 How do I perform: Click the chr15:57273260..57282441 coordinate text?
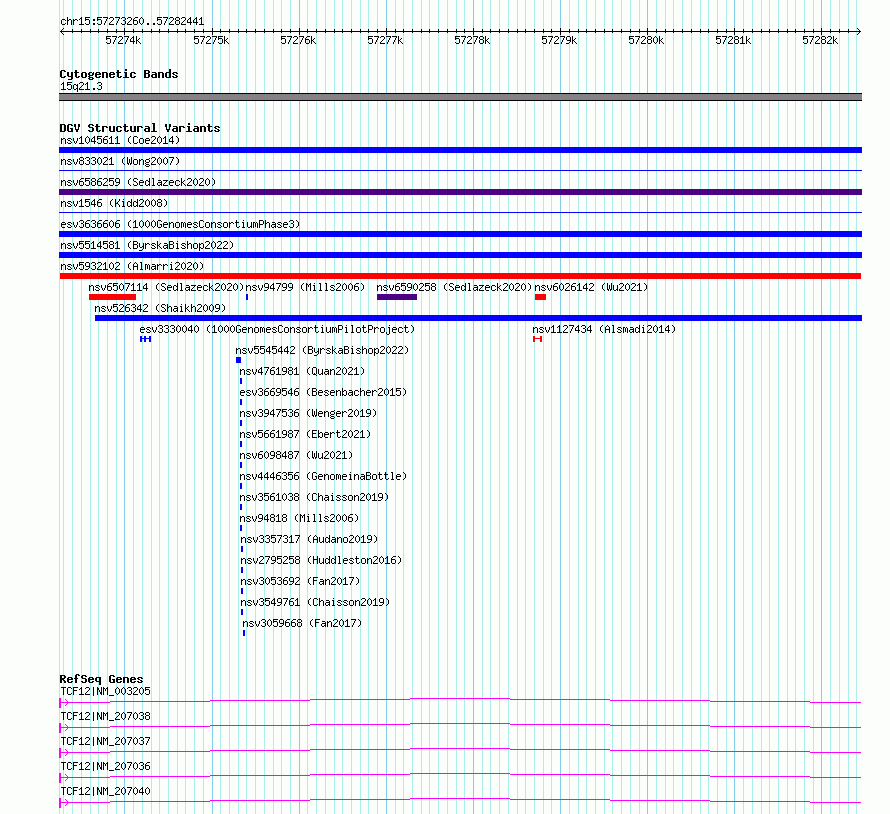[x=132, y=21]
